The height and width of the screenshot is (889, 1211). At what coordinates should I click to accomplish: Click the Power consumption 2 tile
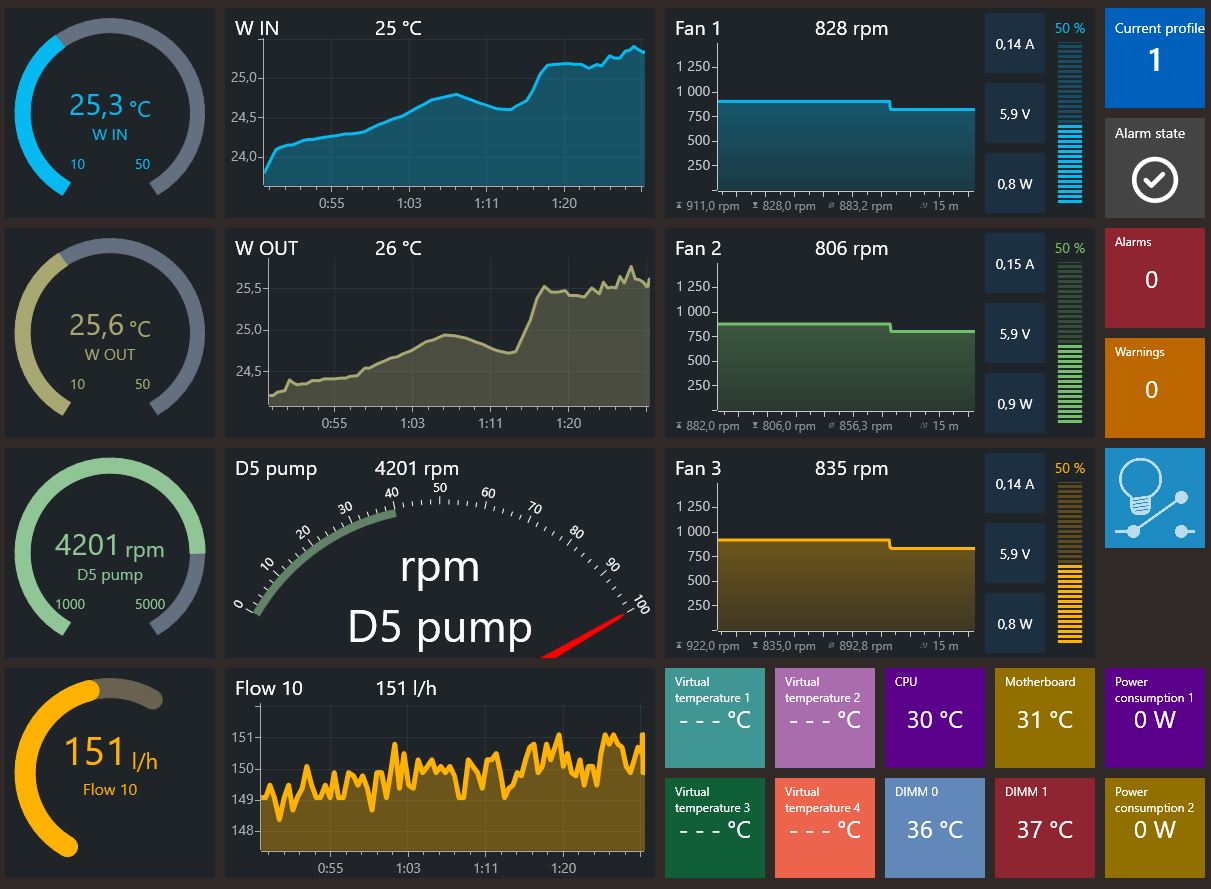coord(1154,828)
